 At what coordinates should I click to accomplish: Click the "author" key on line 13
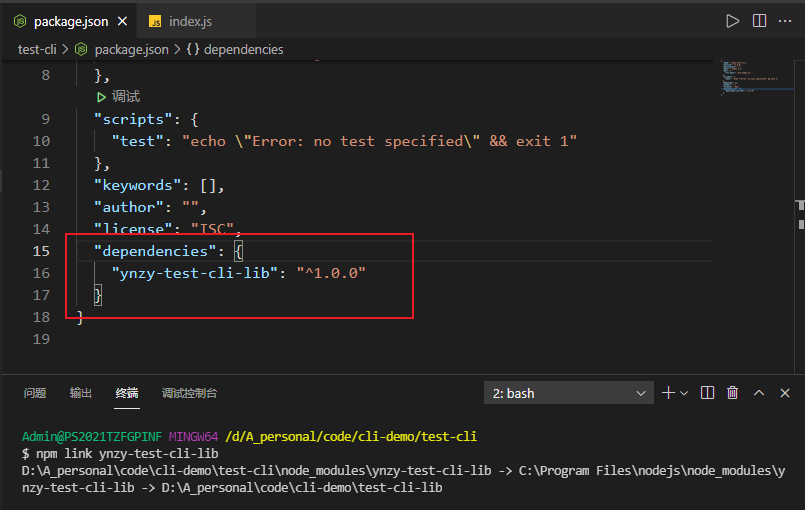[129, 207]
